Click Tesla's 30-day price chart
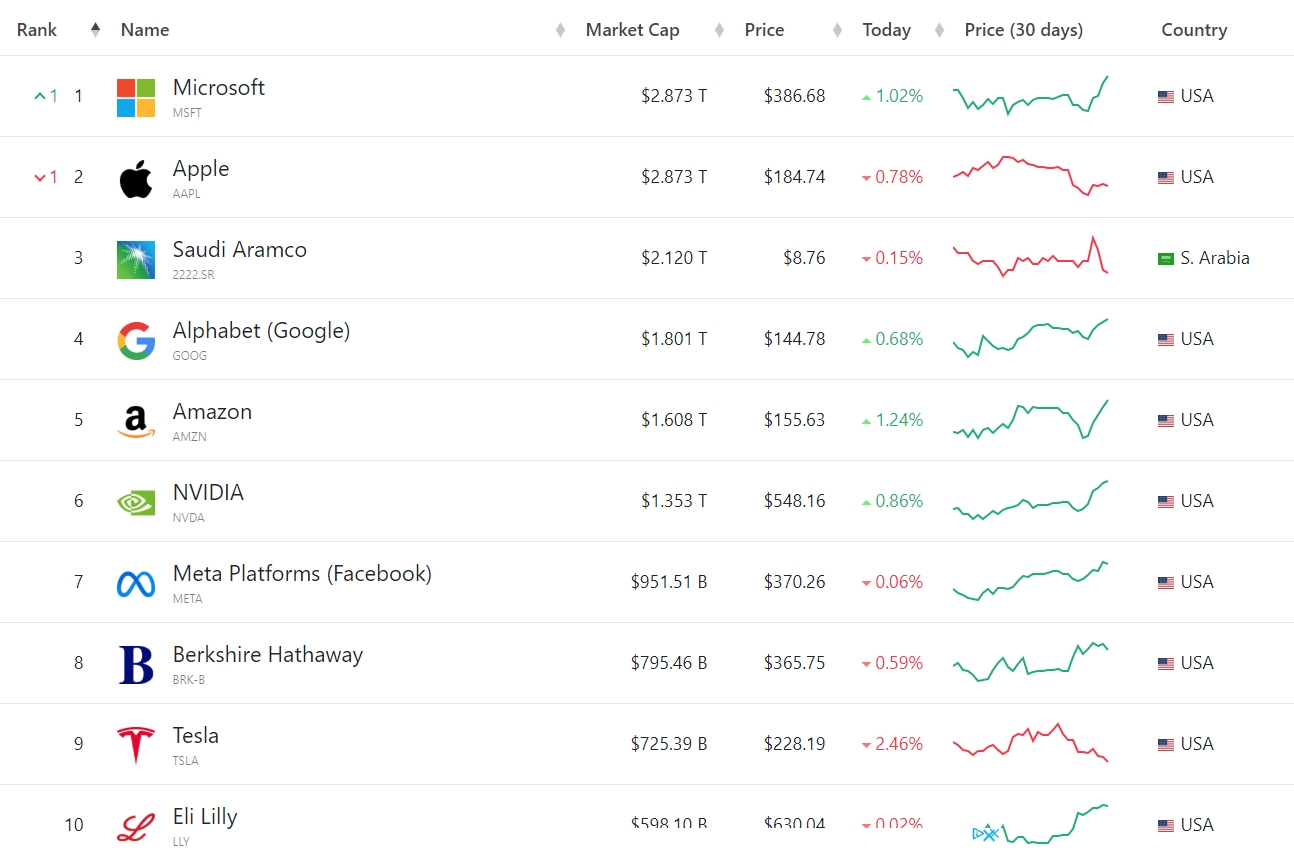 [1030, 744]
